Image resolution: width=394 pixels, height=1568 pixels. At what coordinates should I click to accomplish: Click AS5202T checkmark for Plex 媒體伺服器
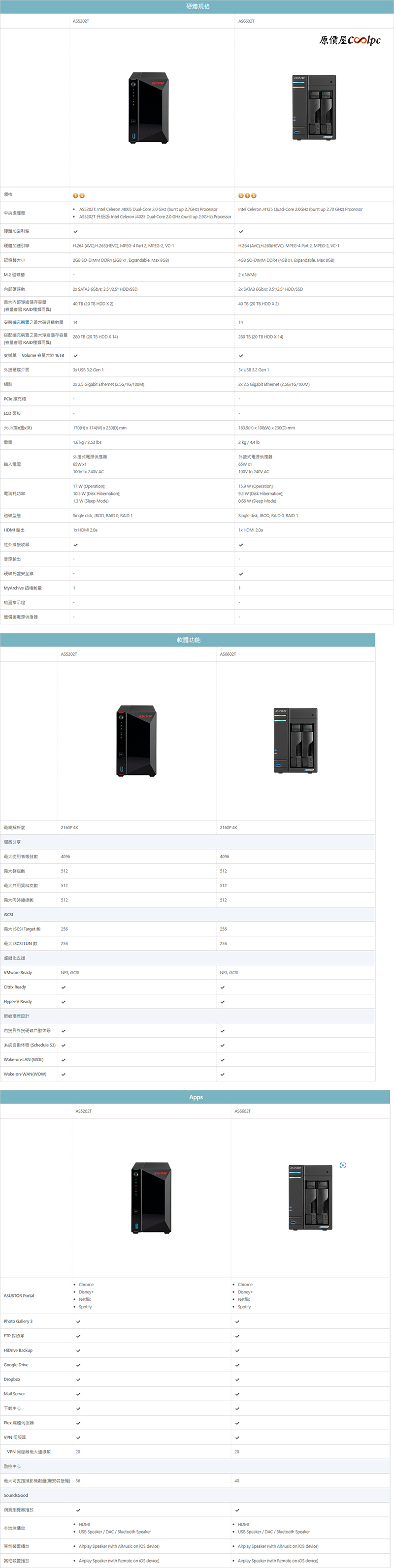click(x=78, y=1423)
